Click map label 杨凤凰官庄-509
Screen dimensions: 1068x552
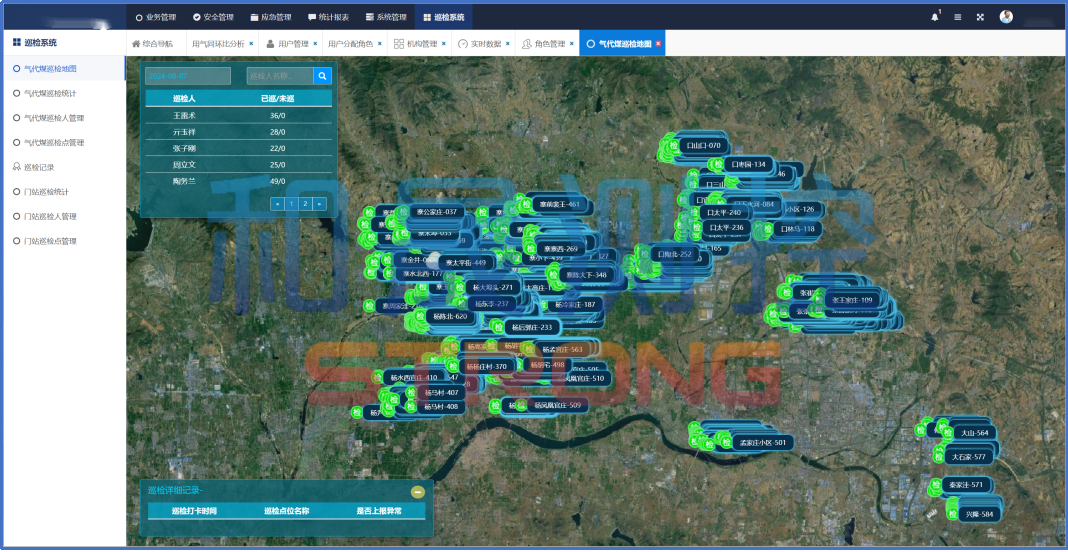click(556, 405)
